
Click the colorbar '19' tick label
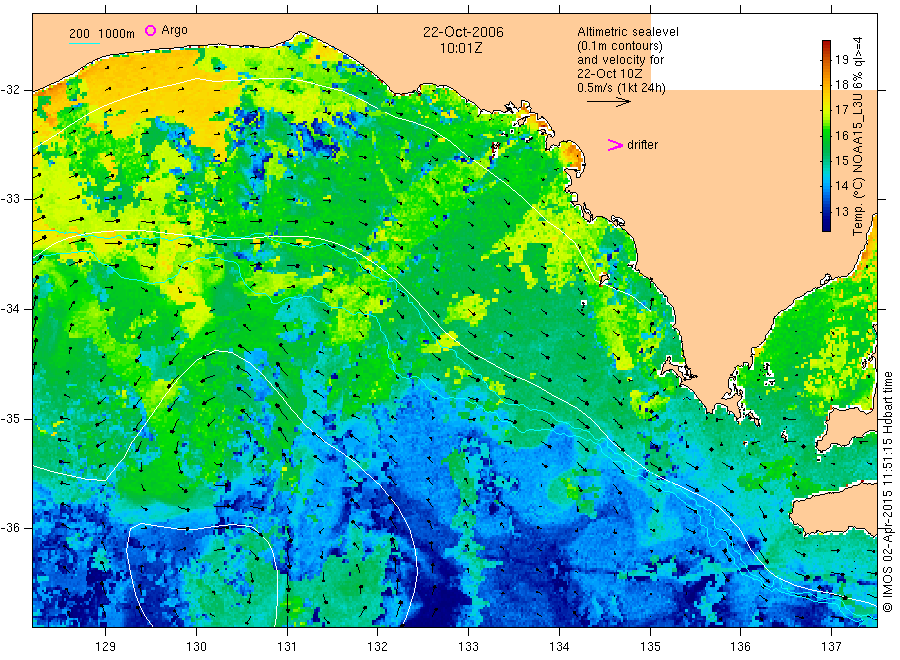pos(841,60)
